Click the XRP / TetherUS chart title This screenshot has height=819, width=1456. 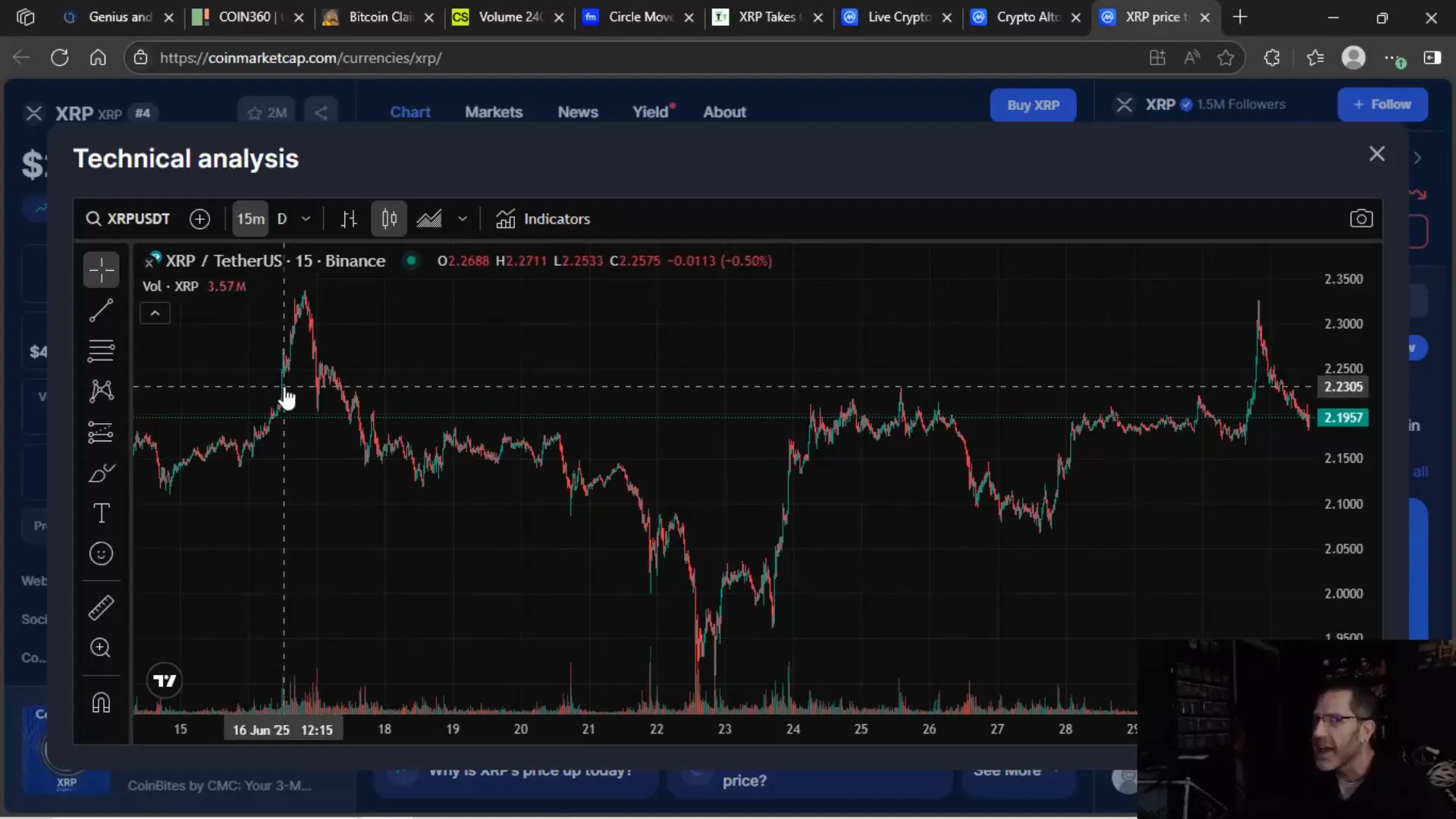pyautogui.click(x=275, y=261)
